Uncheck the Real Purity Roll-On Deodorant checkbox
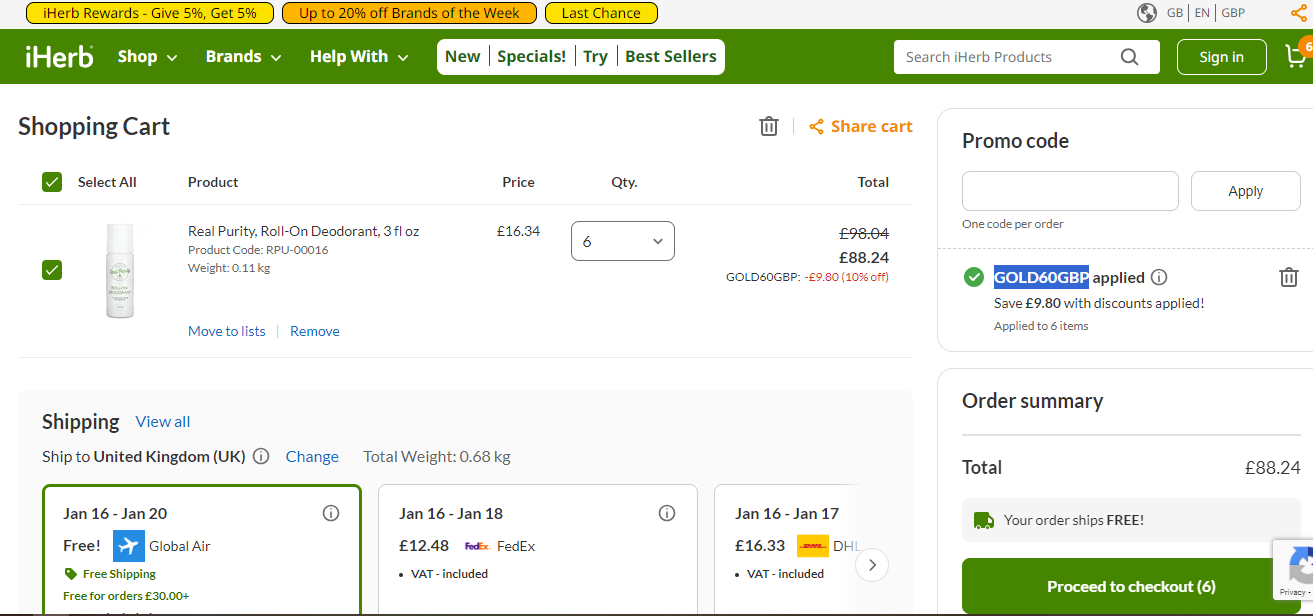Screen dimensions: 1313x616 pos(52,270)
